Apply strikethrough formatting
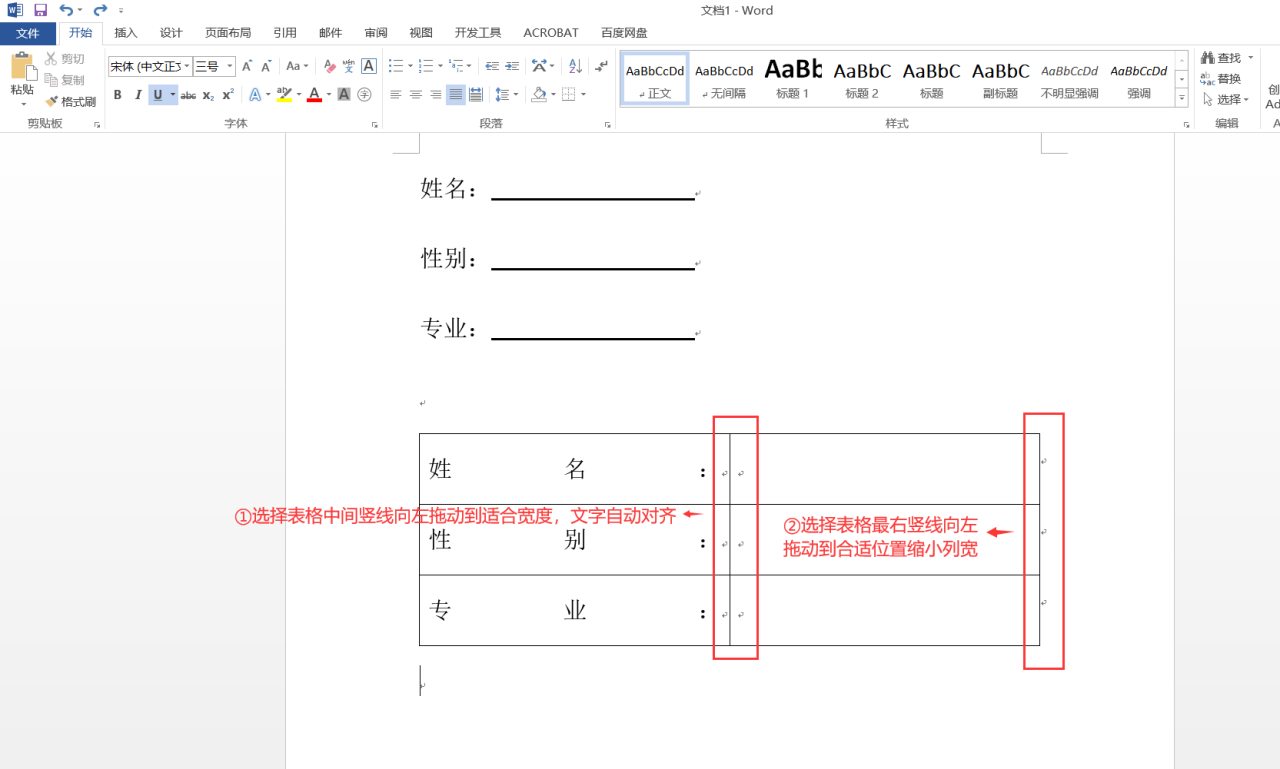This screenshot has height=769, width=1280. 188,95
